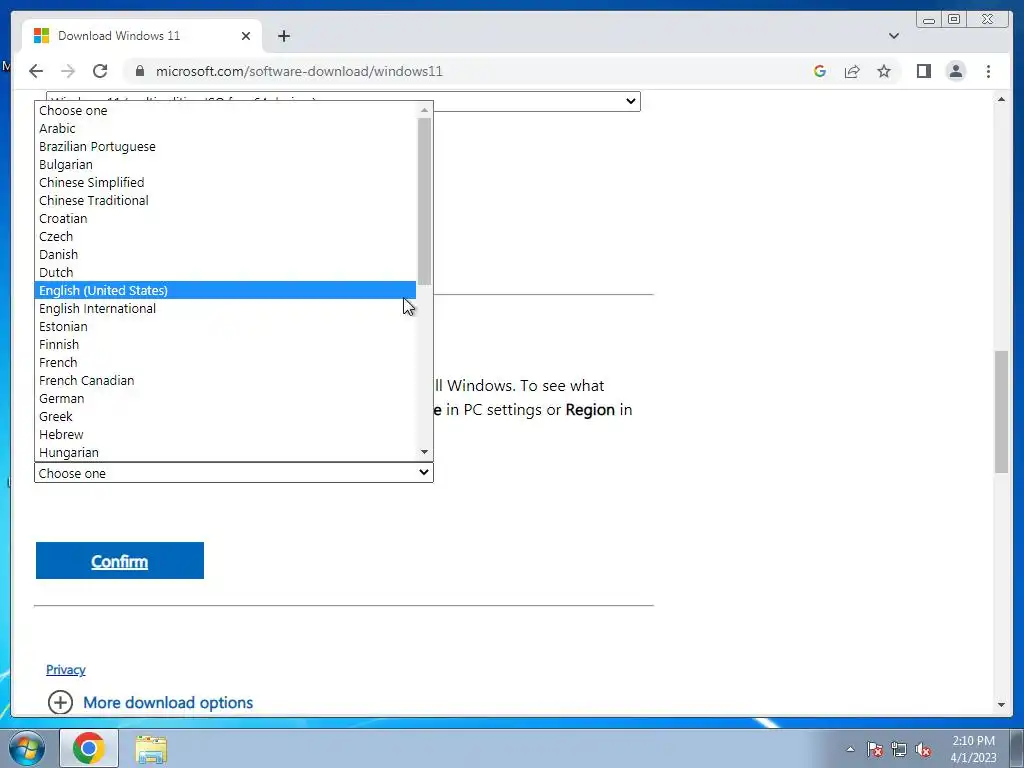Image resolution: width=1024 pixels, height=768 pixels.
Task: Open the site info lock icon
Action: [x=139, y=71]
